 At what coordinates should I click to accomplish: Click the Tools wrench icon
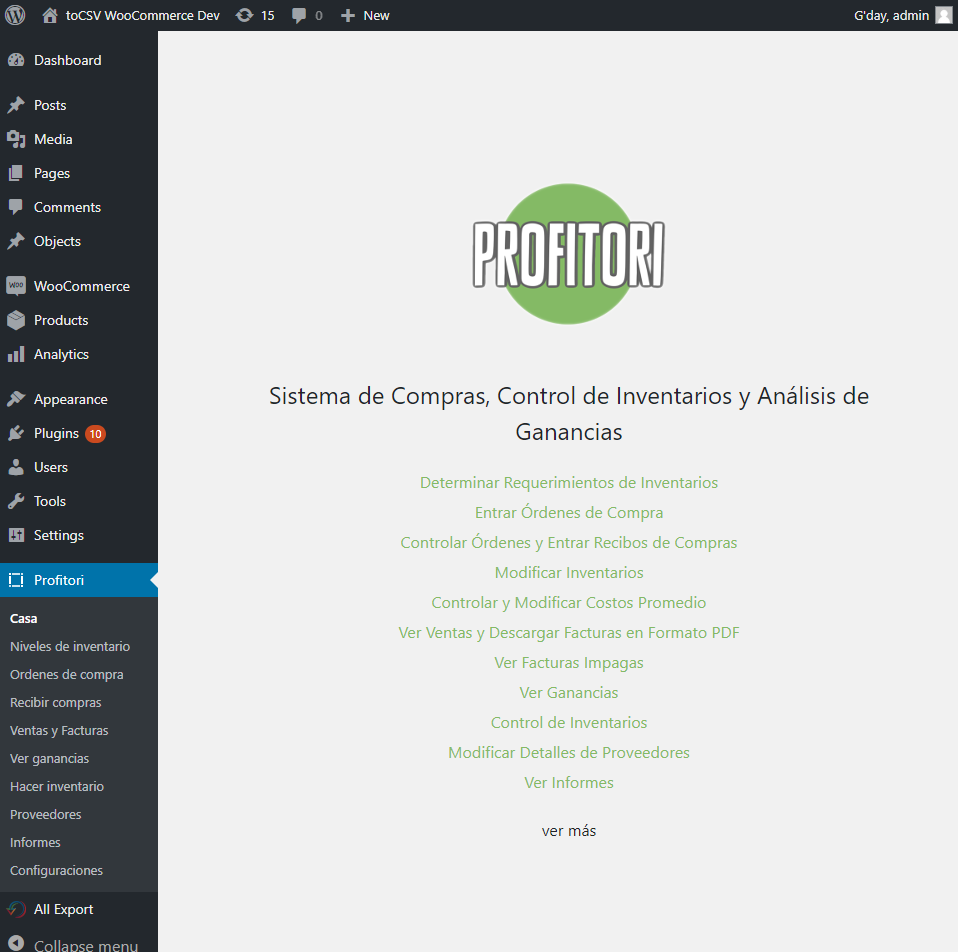point(16,501)
